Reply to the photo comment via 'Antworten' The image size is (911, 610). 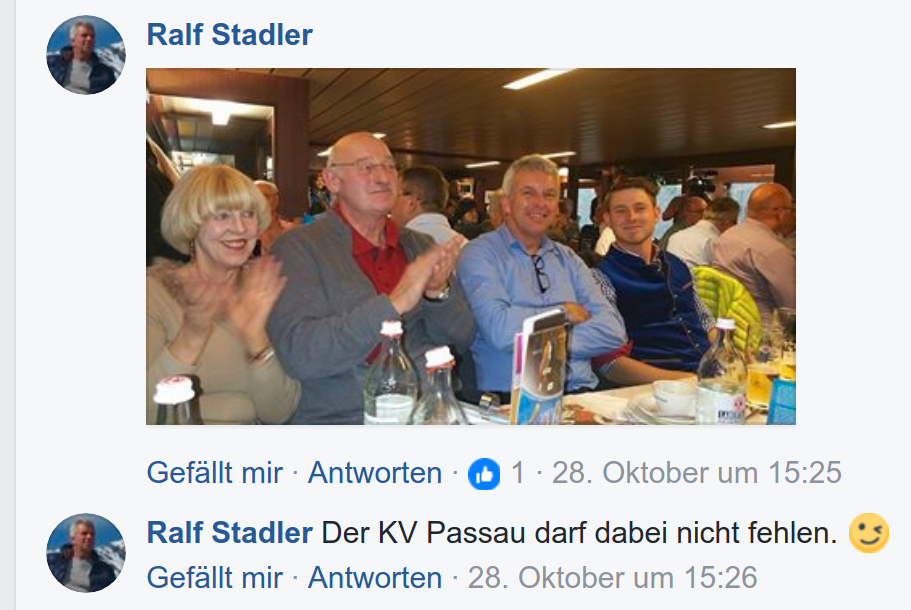pyautogui.click(x=375, y=473)
